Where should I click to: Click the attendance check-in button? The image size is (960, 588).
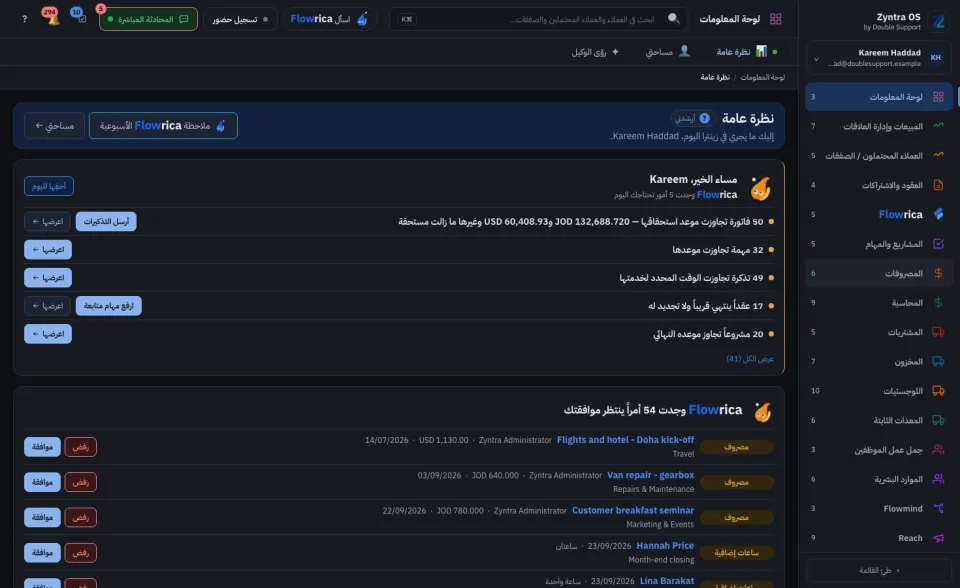tap(239, 19)
